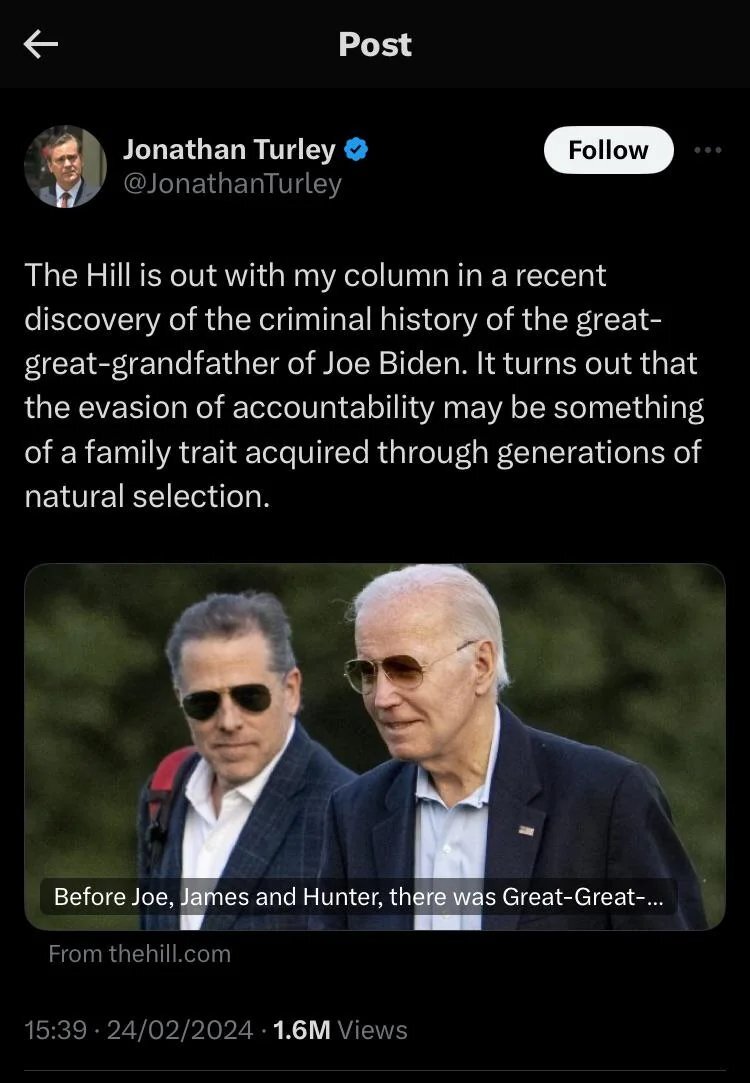
Task: Open Jonathan Turley's profile avatar
Action: click(65, 166)
